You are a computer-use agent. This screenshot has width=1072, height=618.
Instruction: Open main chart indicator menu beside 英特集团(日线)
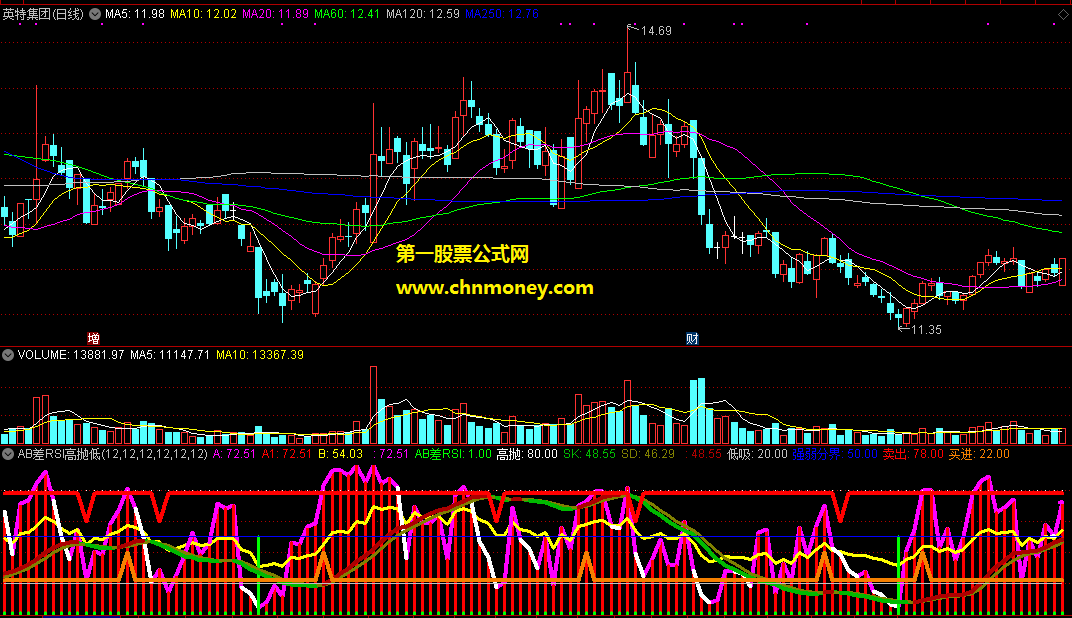(x=95, y=14)
